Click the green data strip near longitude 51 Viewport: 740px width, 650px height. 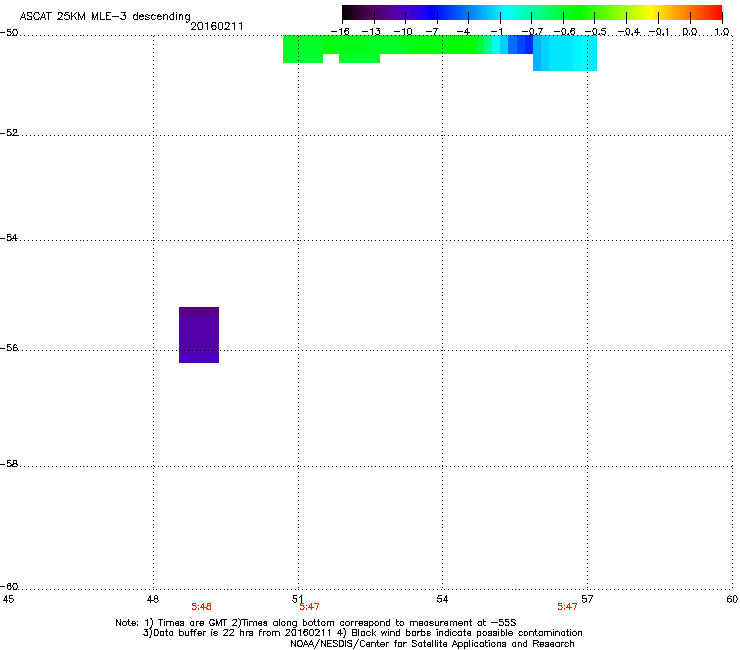coord(303,49)
